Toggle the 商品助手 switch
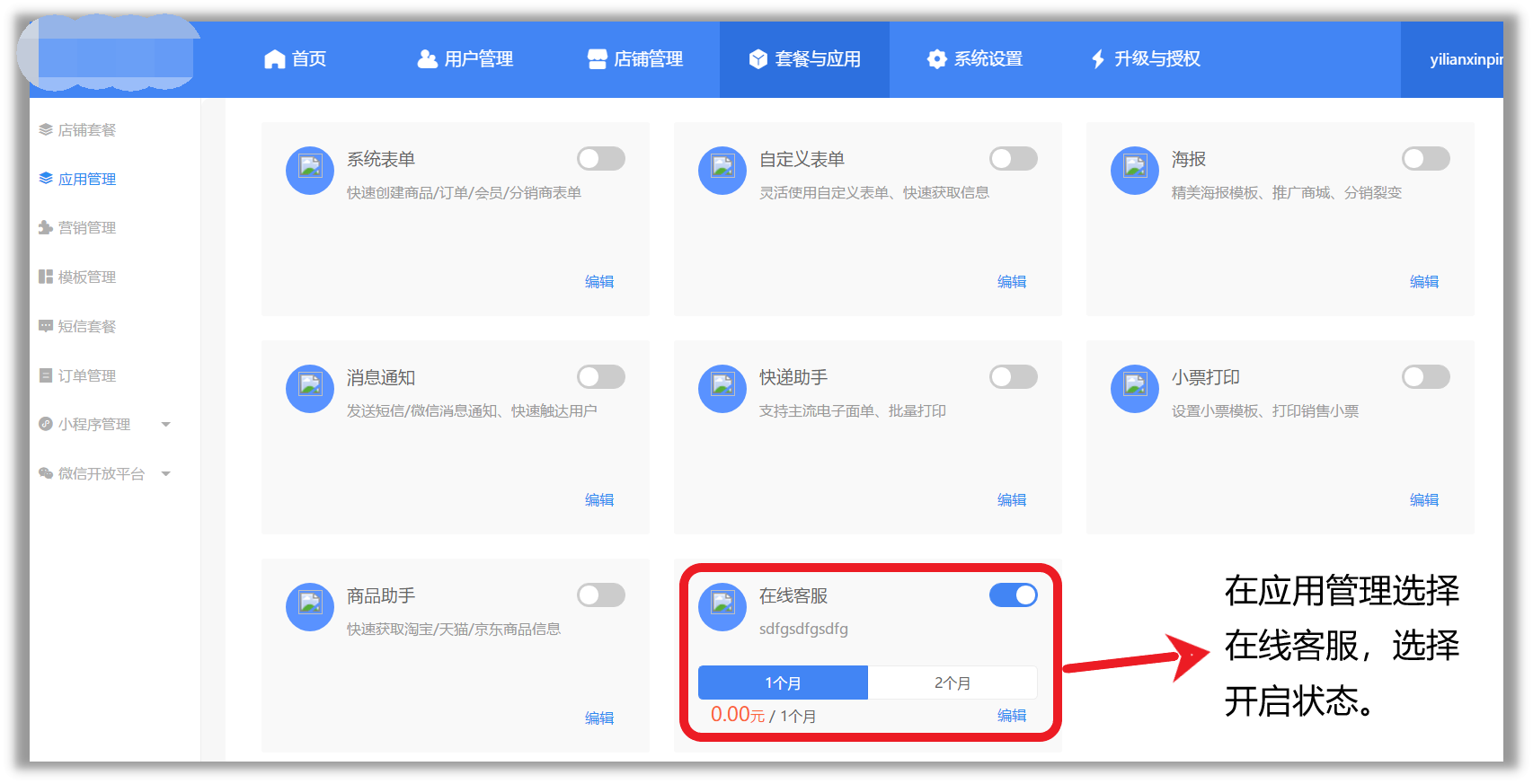Viewport: 1533px width, 784px height. tap(601, 595)
